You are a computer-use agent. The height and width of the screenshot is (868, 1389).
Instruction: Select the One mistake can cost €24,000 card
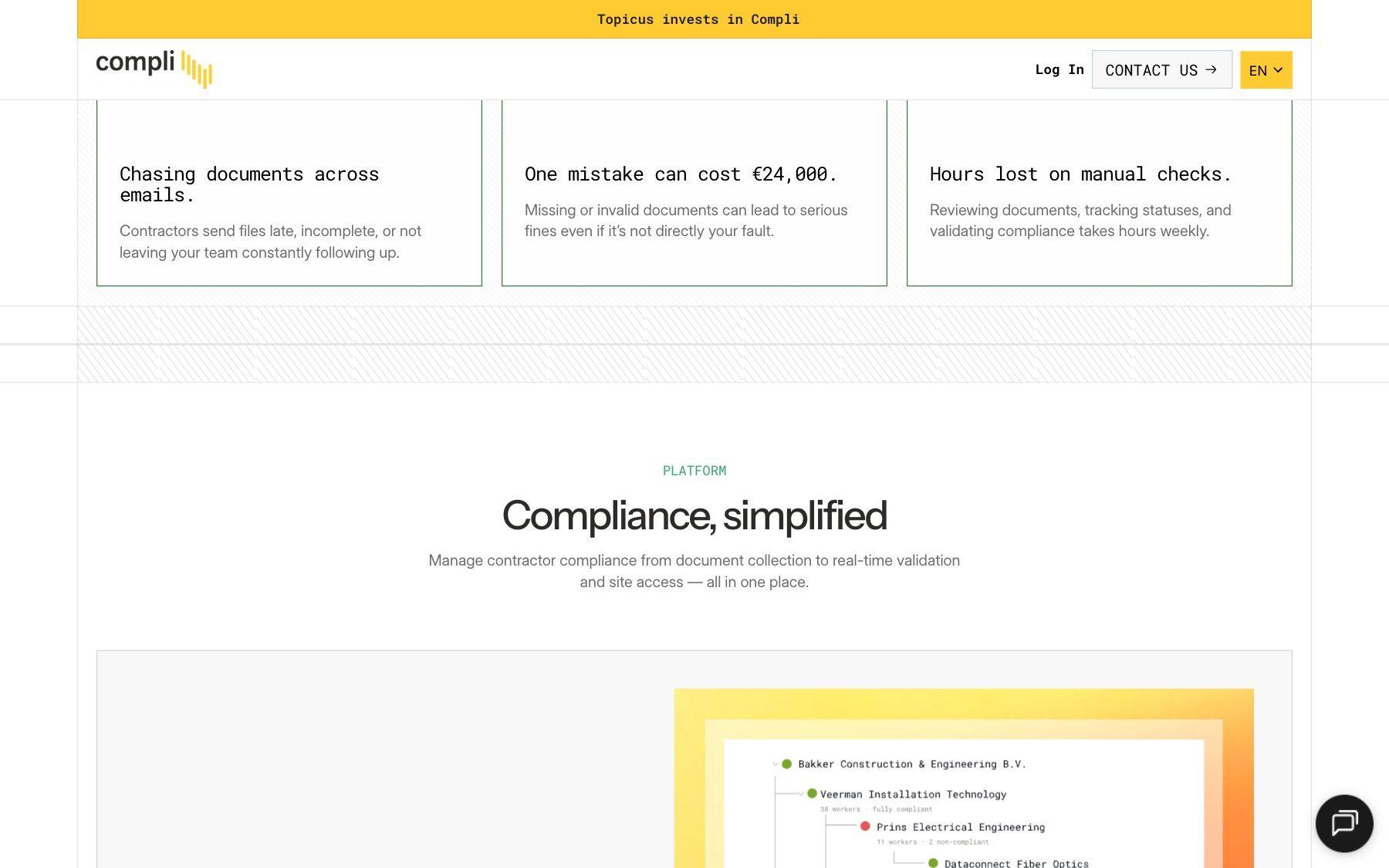694,193
